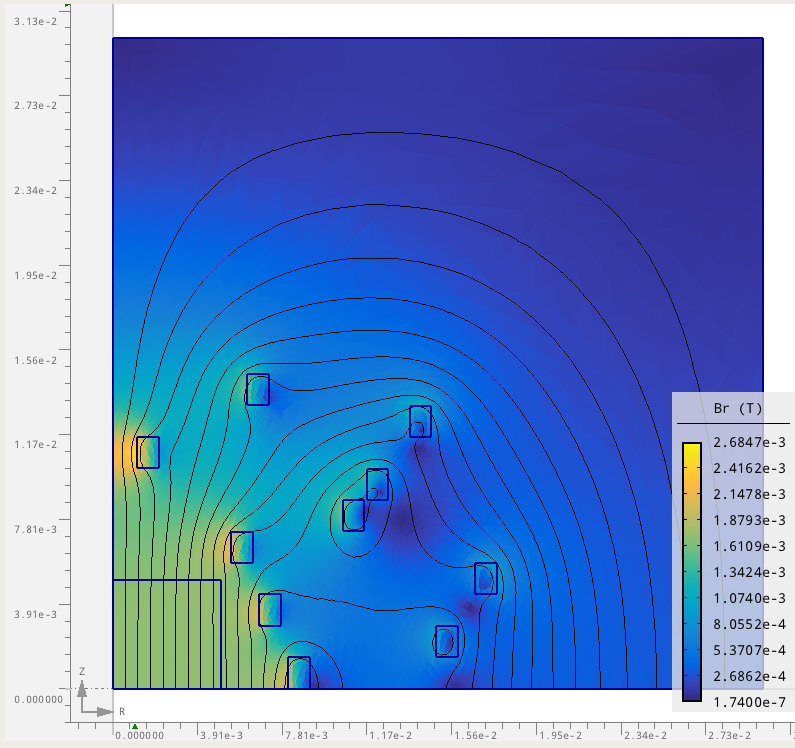
Task: Click the 3.91e-3 tick label on vertical ruler
Action: (x=35, y=615)
